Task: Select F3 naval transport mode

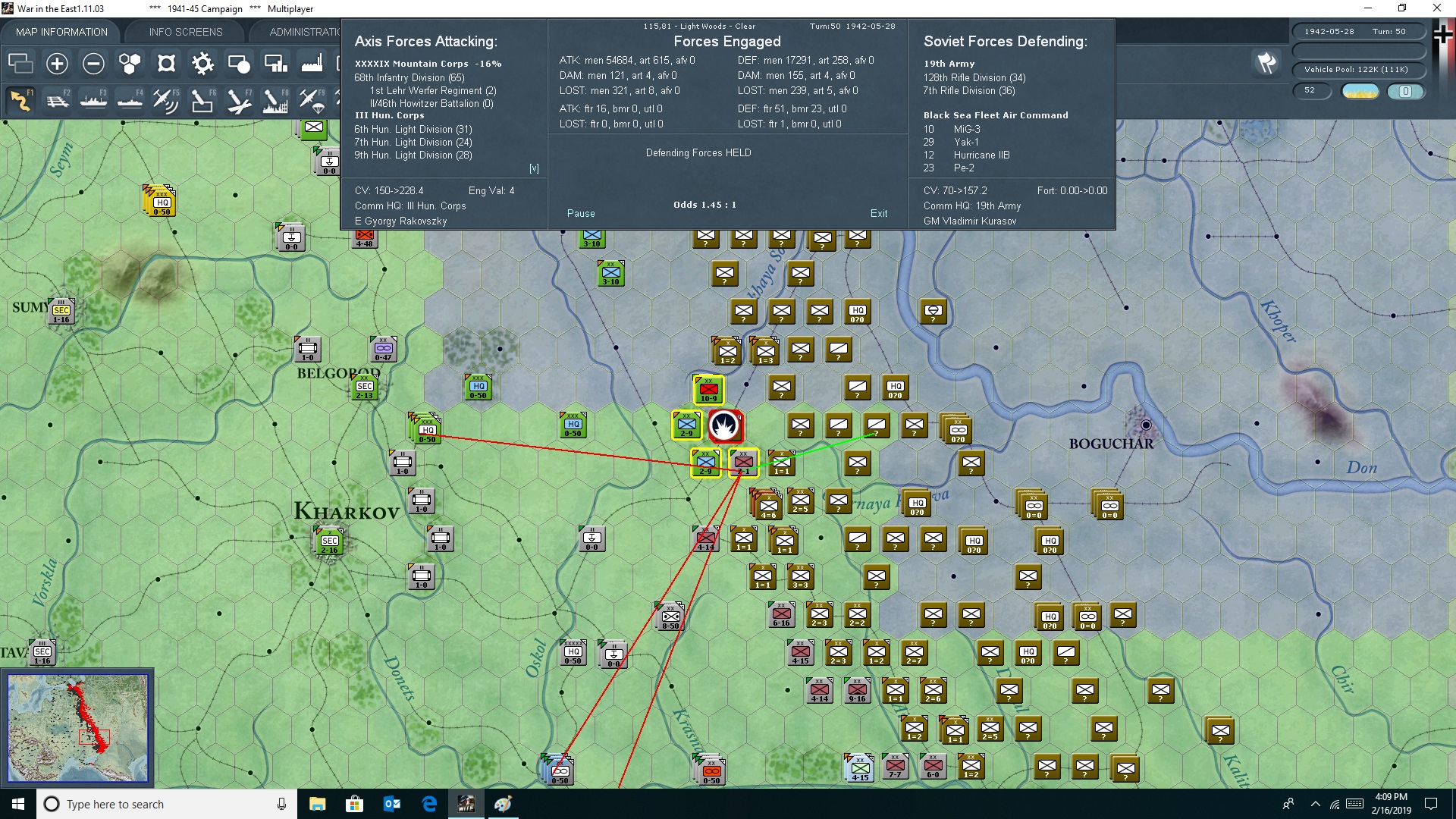Action: pos(94,100)
